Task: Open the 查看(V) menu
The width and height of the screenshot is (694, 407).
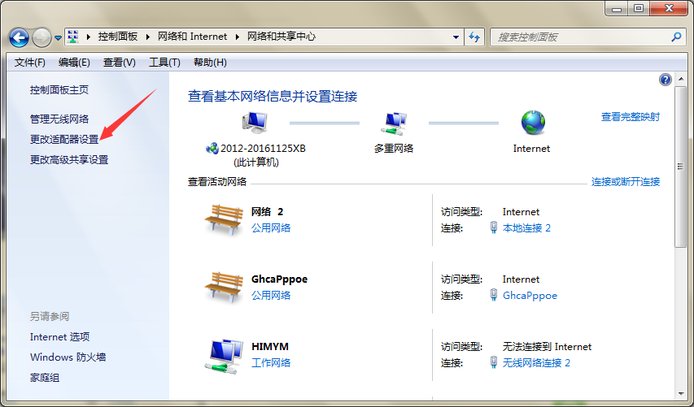Action: [119, 62]
